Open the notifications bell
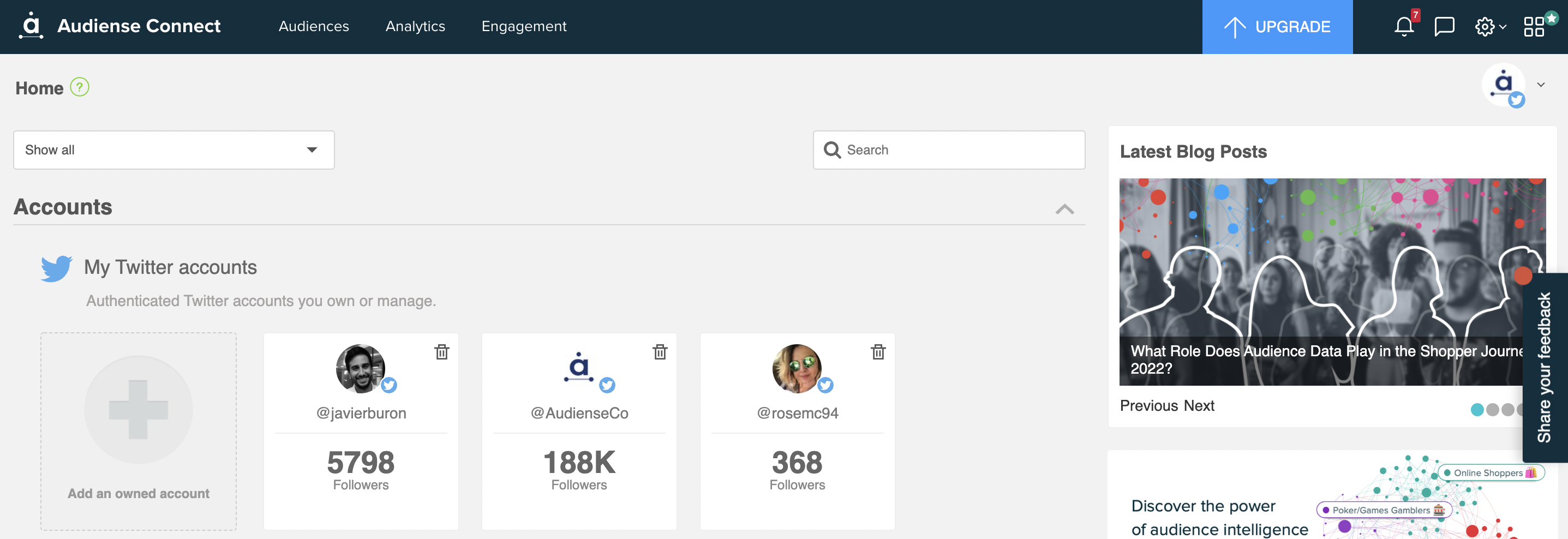 (1404, 27)
